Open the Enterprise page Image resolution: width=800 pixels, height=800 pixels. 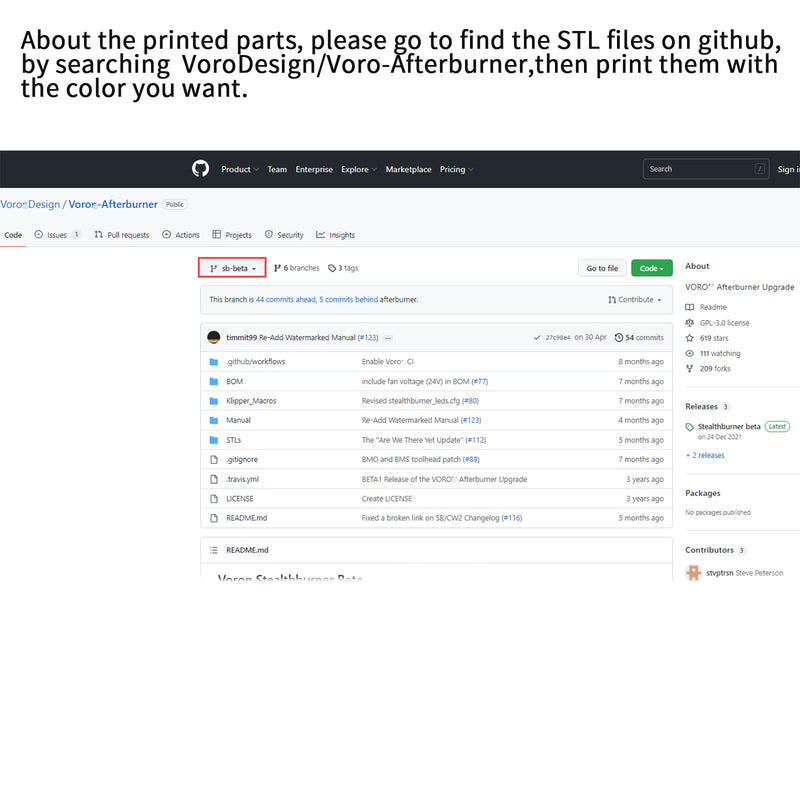(x=314, y=169)
